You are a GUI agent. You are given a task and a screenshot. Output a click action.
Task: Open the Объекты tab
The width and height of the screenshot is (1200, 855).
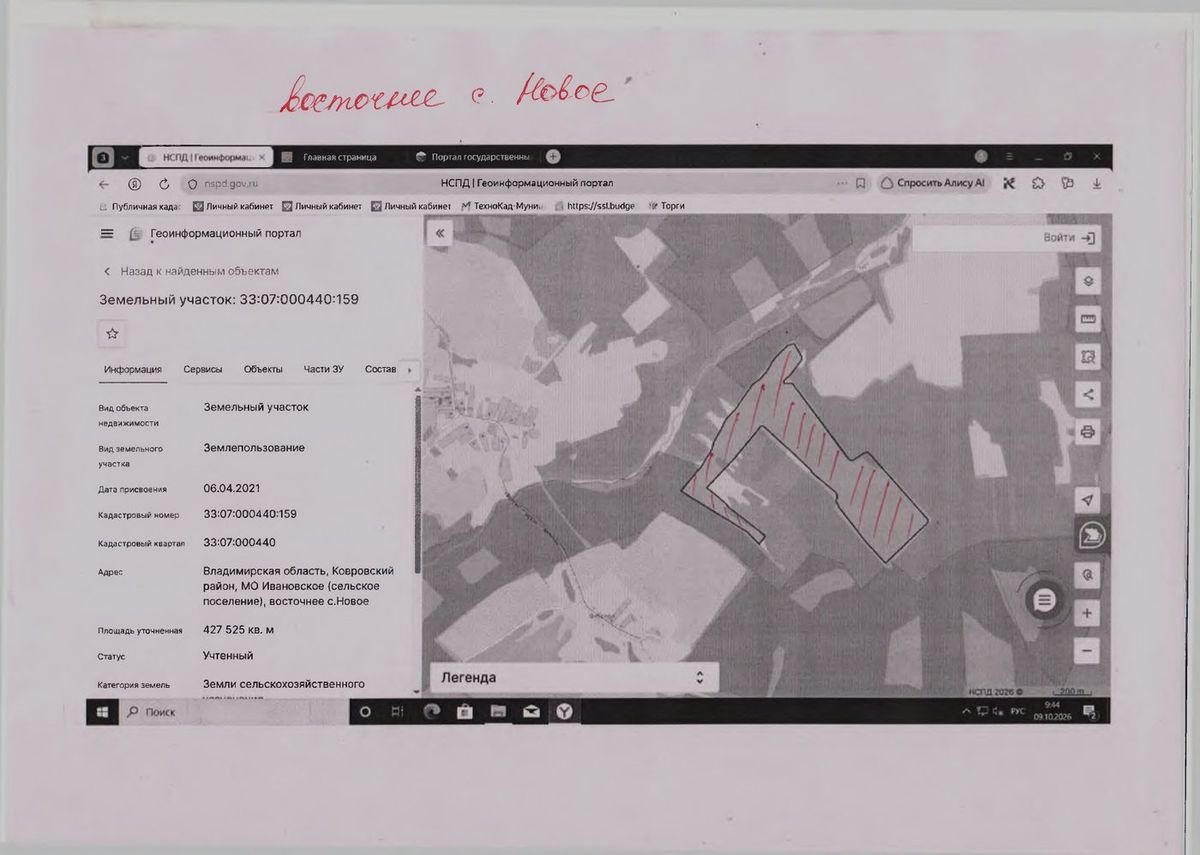click(x=263, y=369)
